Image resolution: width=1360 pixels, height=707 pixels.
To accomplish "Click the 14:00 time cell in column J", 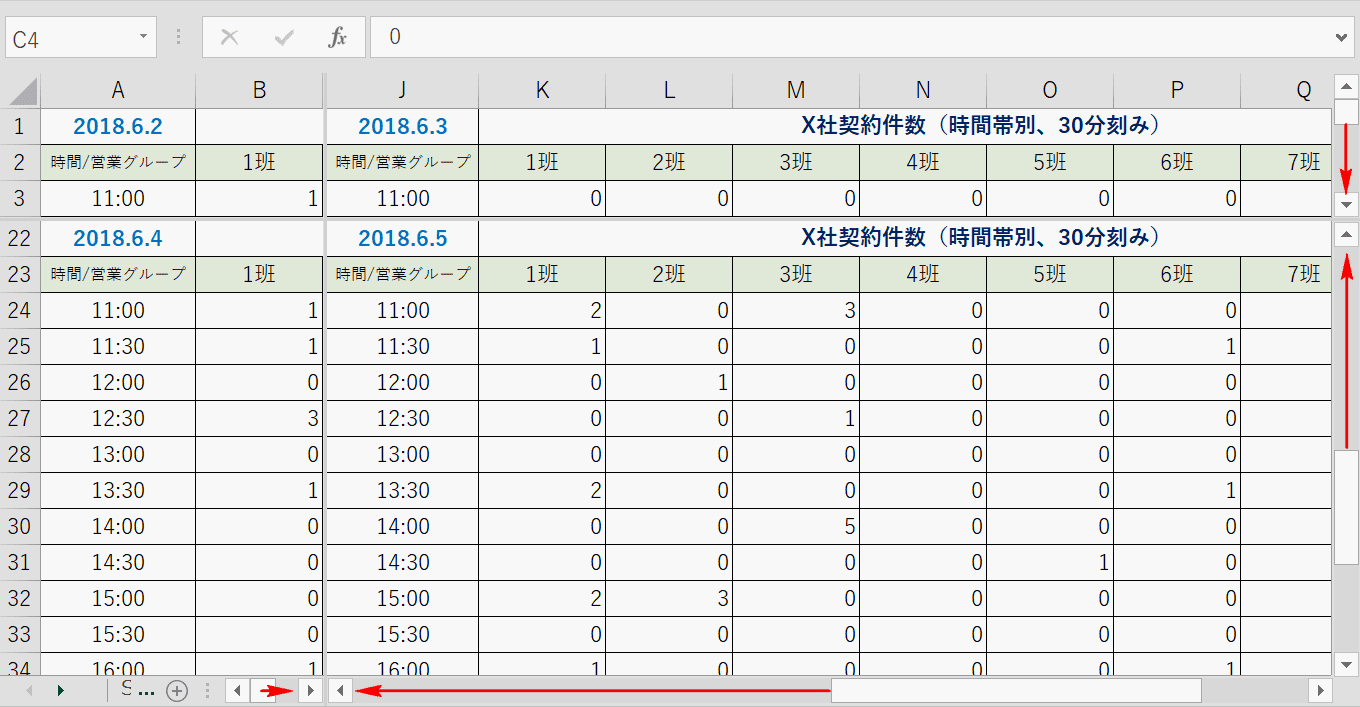I will pyautogui.click(x=403, y=527).
